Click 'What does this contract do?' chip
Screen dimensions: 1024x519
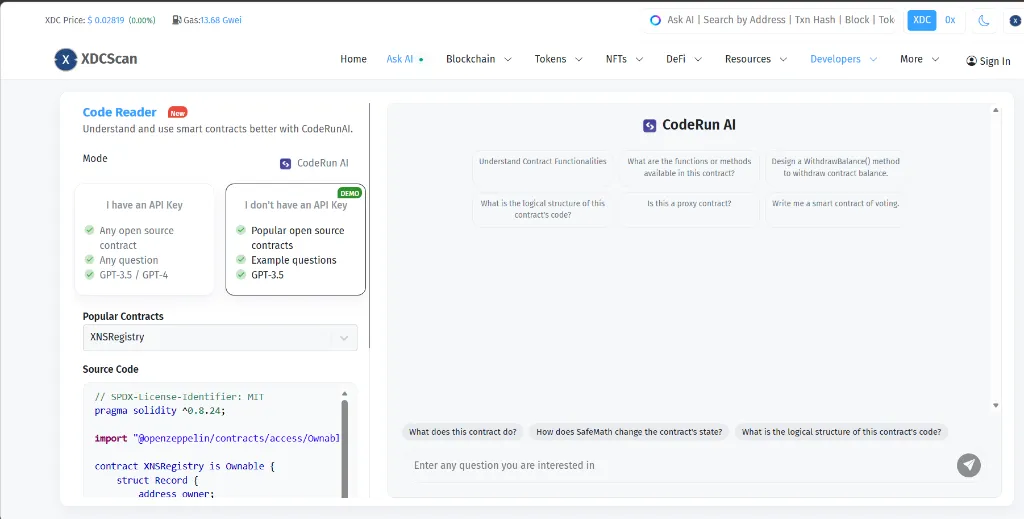(462, 432)
